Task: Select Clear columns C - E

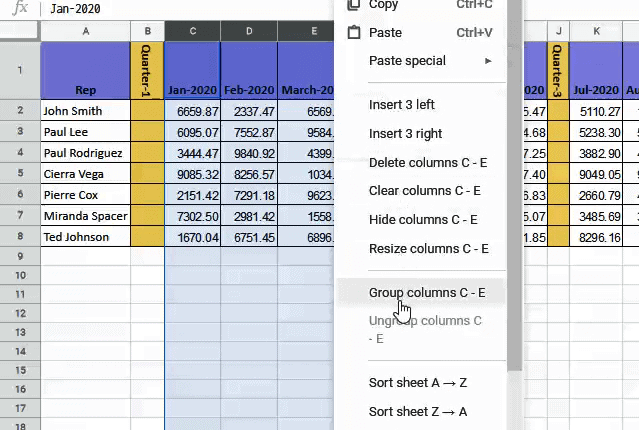Action: (425, 191)
